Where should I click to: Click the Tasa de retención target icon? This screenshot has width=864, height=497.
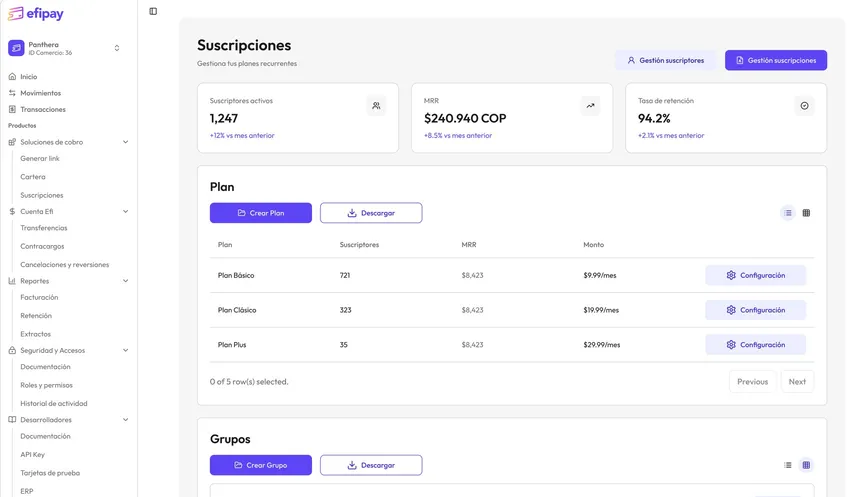pyautogui.click(x=804, y=106)
